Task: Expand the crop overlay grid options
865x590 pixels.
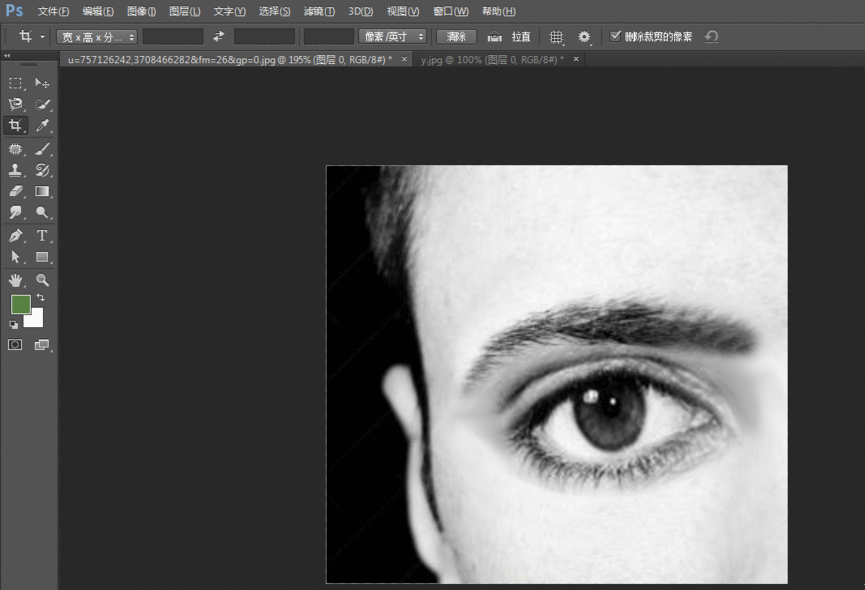Action: (558, 37)
